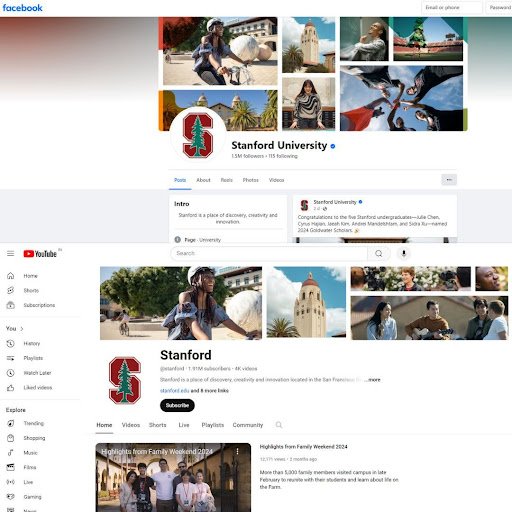The height and width of the screenshot is (512, 512).
Task: Open Highlights from Family Weekend 2024 title
Action: (303, 447)
